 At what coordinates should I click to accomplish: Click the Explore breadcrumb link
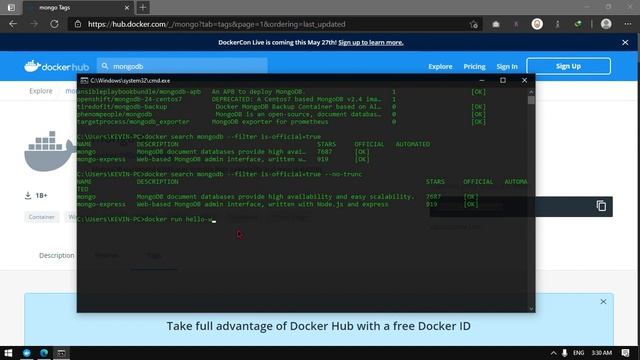click(41, 91)
